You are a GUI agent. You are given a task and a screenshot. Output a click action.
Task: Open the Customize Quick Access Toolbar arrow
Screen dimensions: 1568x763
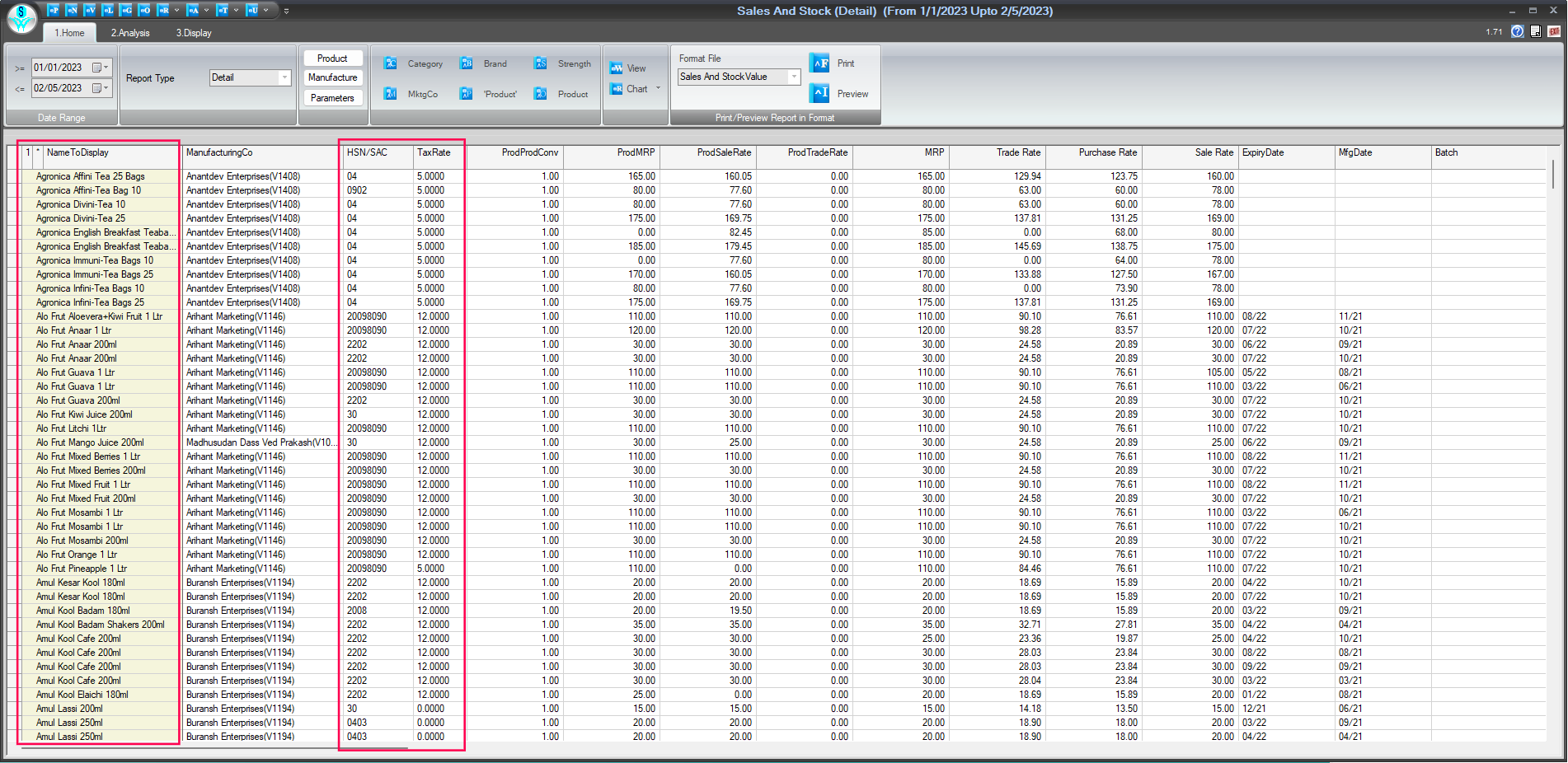coord(286,11)
